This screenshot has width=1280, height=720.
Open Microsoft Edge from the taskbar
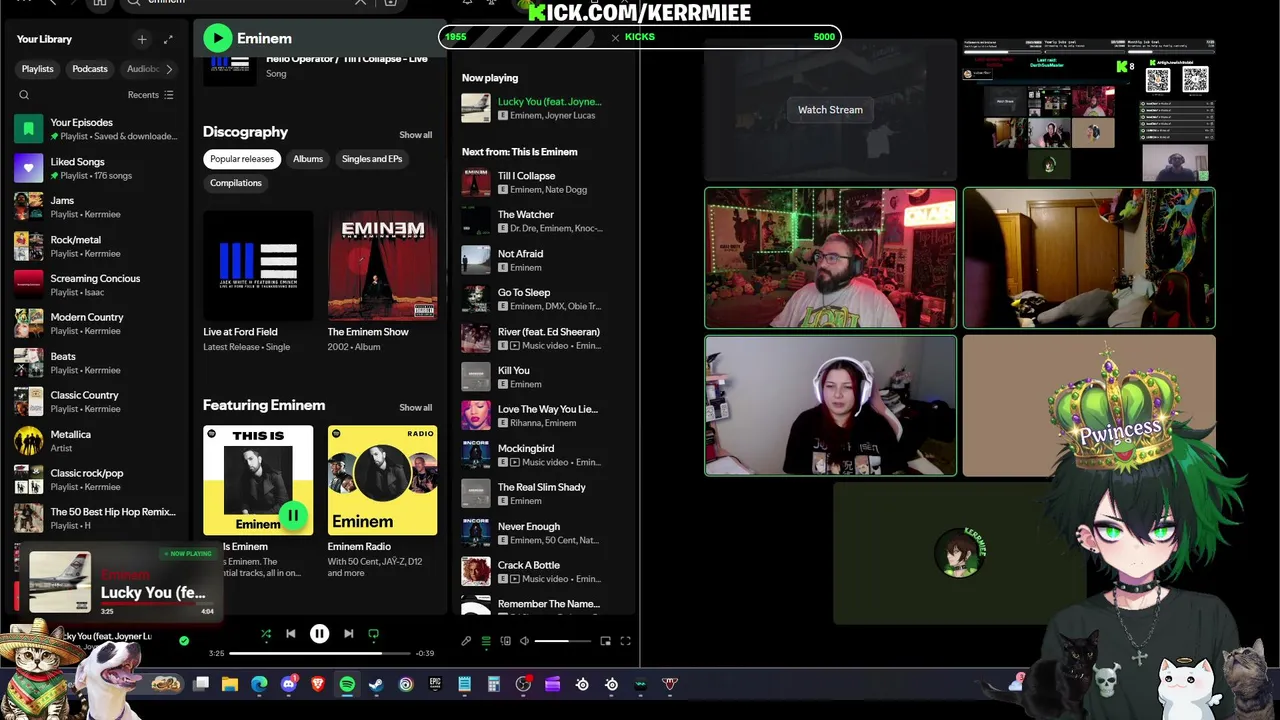[x=259, y=684]
